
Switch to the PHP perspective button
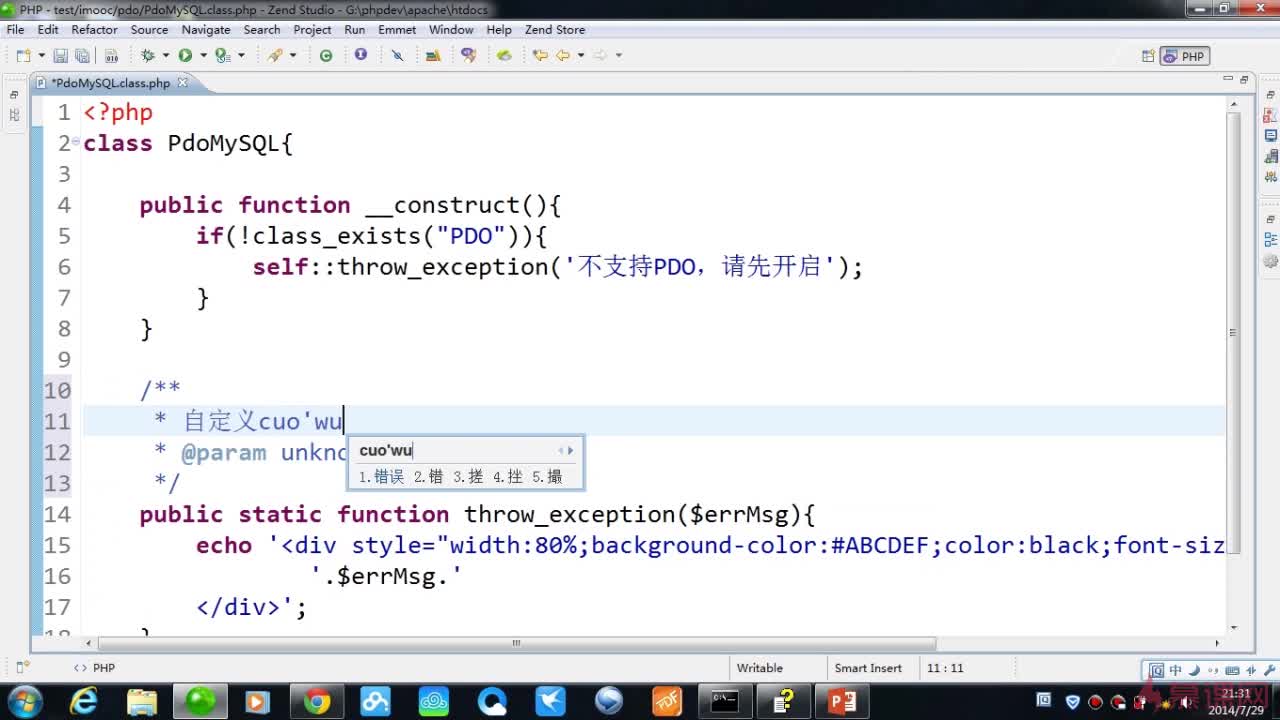[1185, 56]
